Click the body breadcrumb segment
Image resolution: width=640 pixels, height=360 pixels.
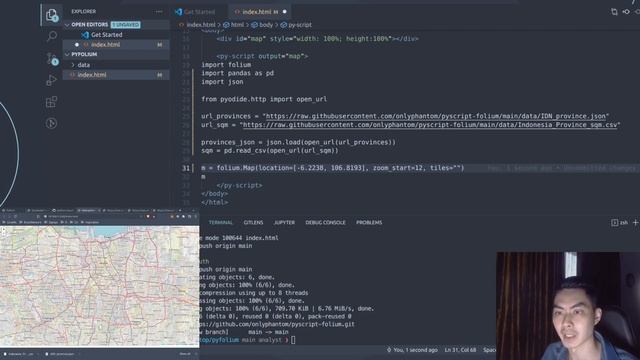(262, 25)
